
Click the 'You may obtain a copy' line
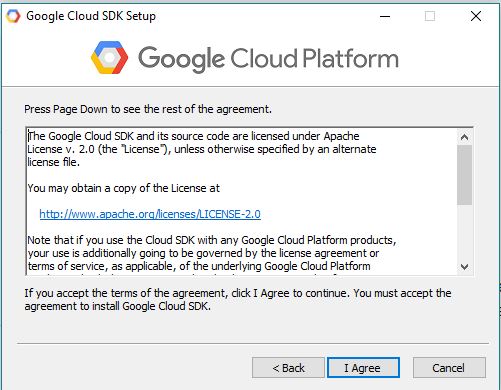coord(124,188)
